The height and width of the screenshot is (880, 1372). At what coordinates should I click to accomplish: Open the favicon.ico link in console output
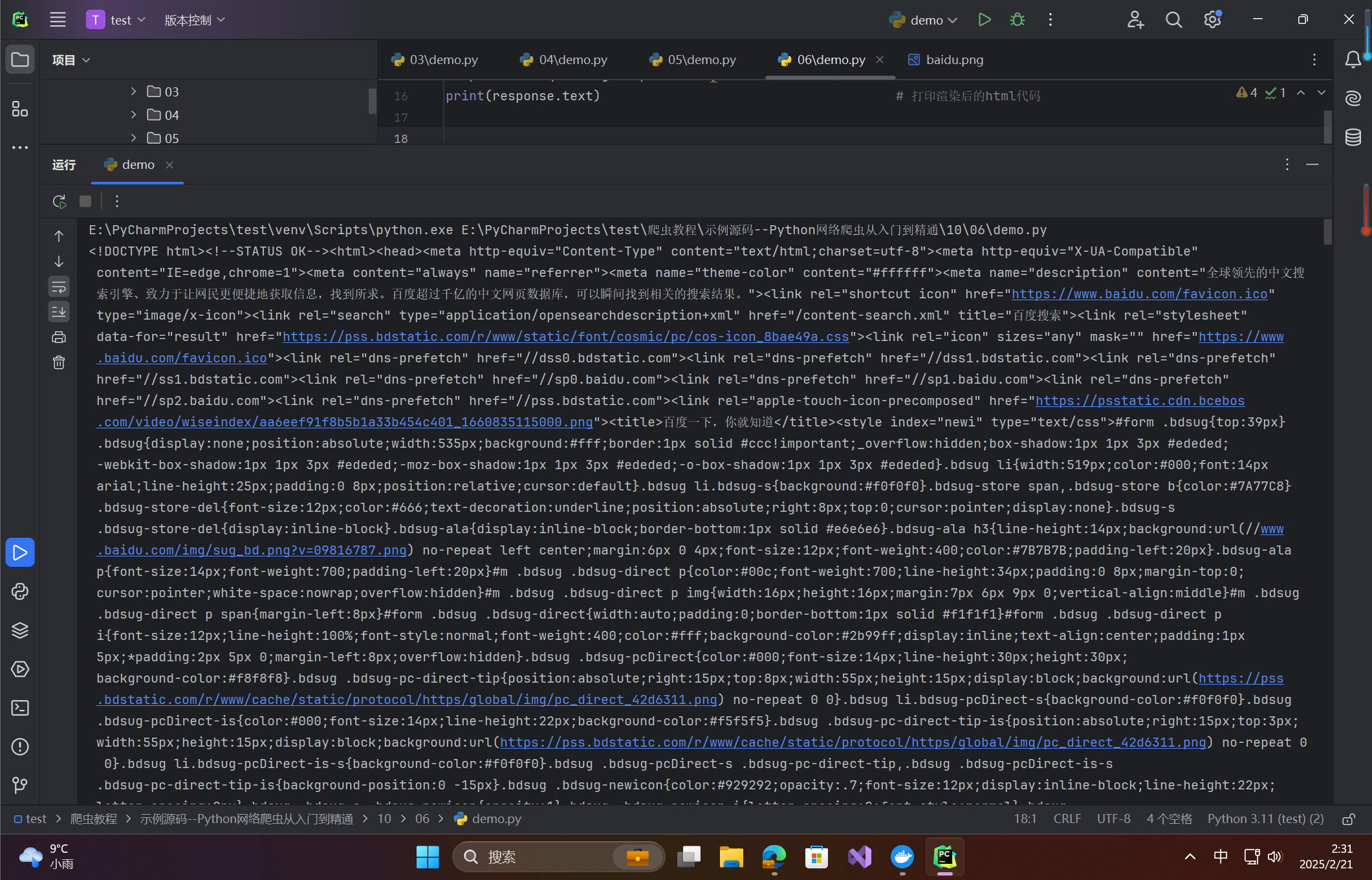pyautogui.click(x=1138, y=294)
